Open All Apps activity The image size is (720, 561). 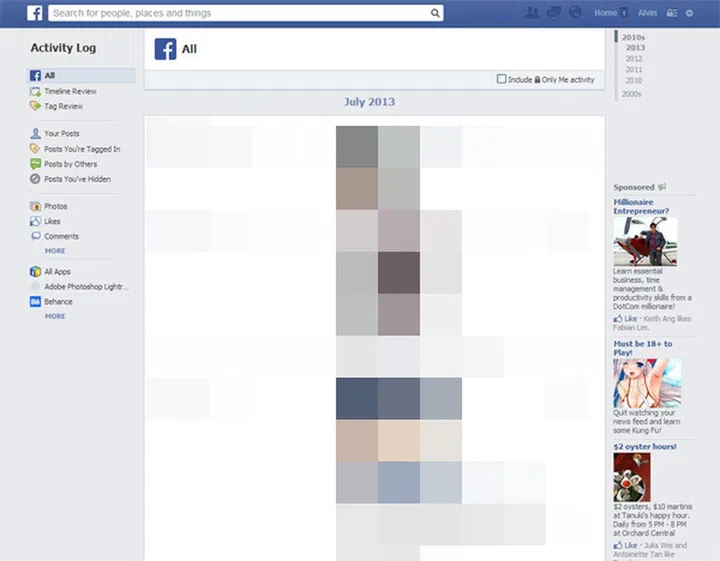(x=57, y=272)
